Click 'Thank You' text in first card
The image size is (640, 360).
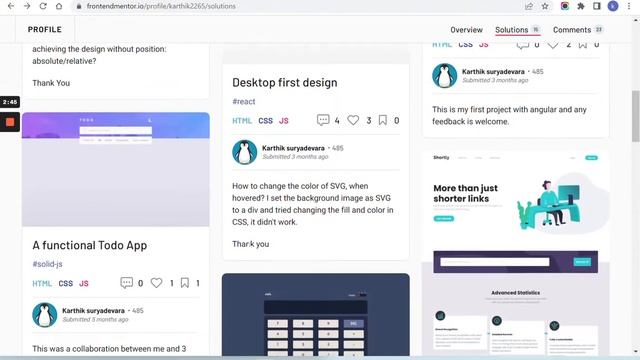(x=51, y=83)
